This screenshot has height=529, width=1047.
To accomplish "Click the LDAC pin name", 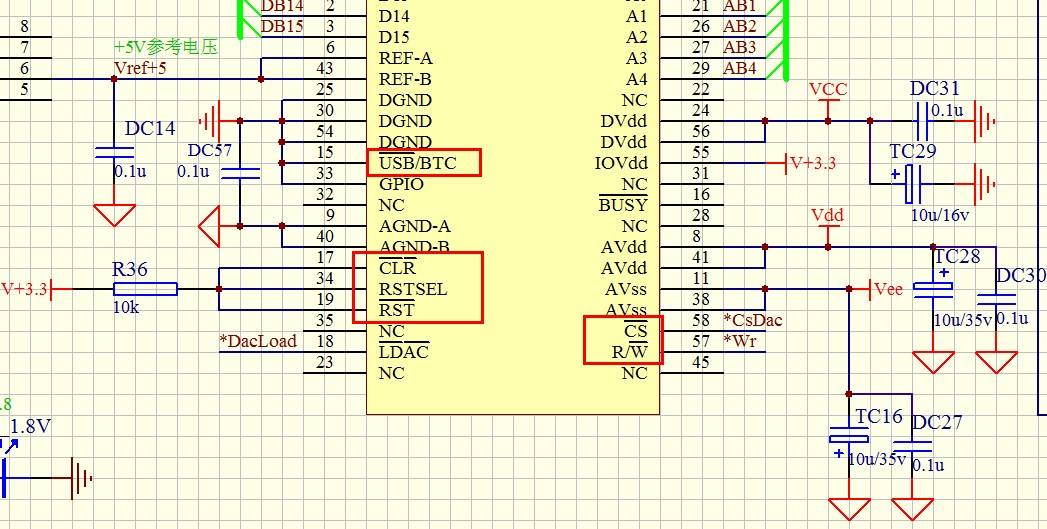I will coord(403,352).
